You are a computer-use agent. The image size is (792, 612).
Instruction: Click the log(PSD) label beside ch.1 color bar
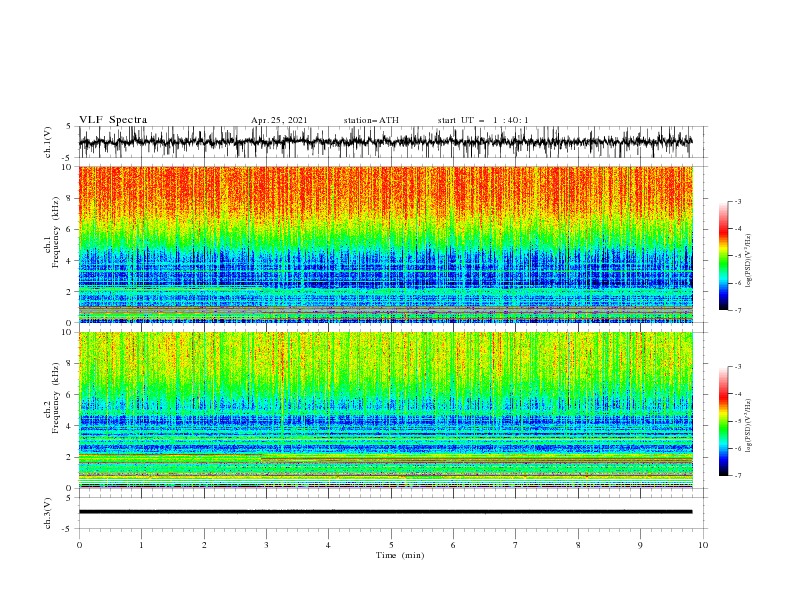point(748,261)
